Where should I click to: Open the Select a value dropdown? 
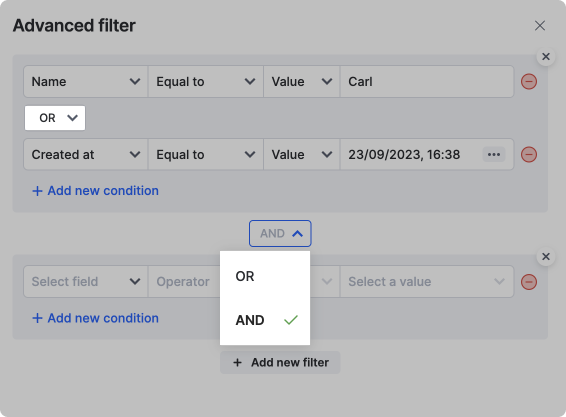point(427,282)
